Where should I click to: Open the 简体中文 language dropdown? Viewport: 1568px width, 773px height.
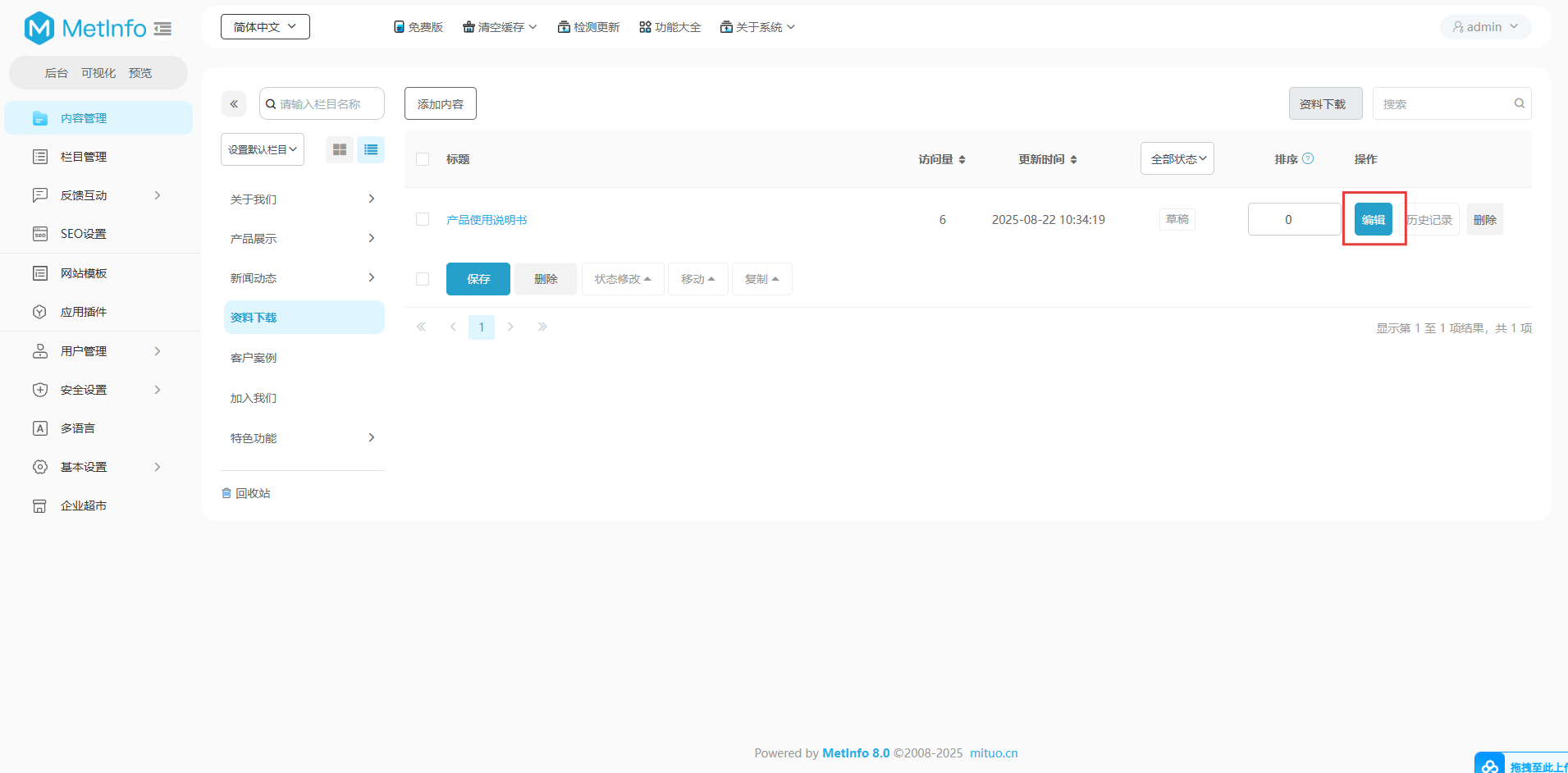(x=265, y=27)
